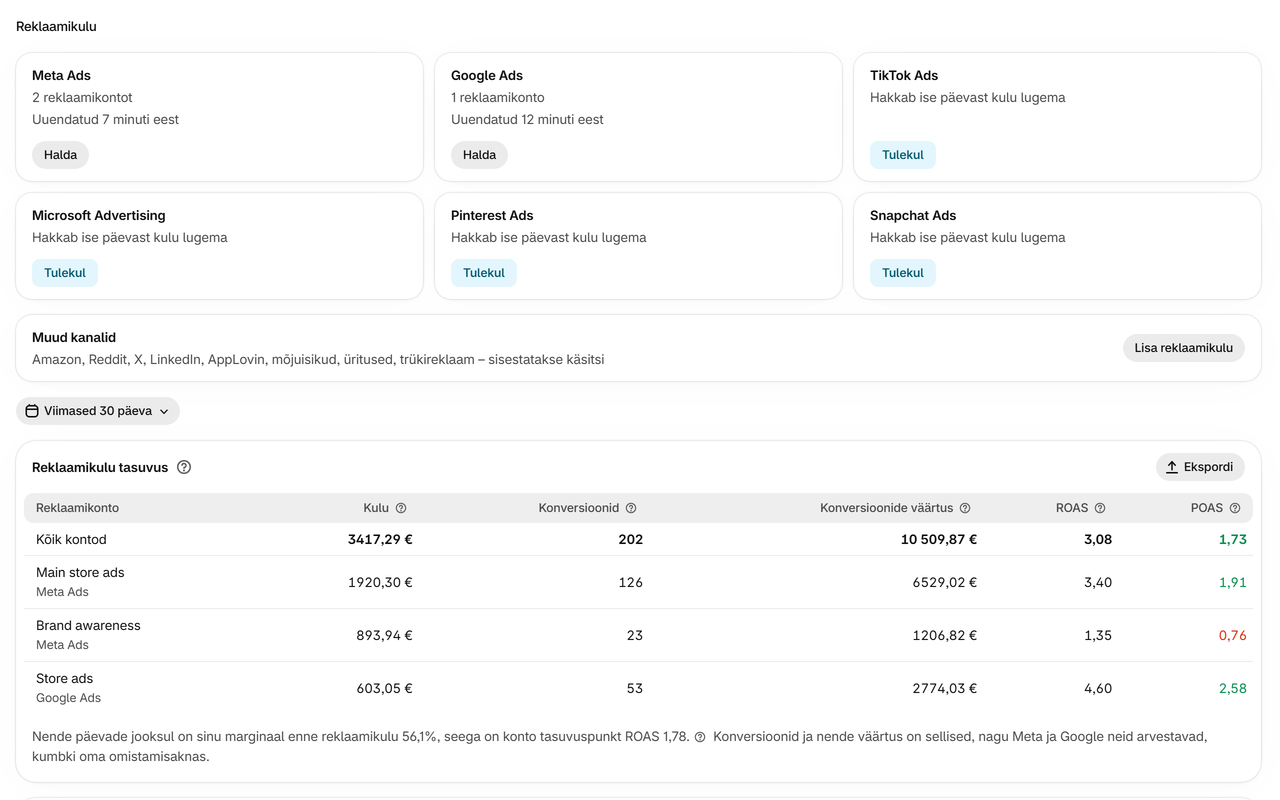Select the Main store ads row
Screen dimensions: 1280x800
point(638,582)
